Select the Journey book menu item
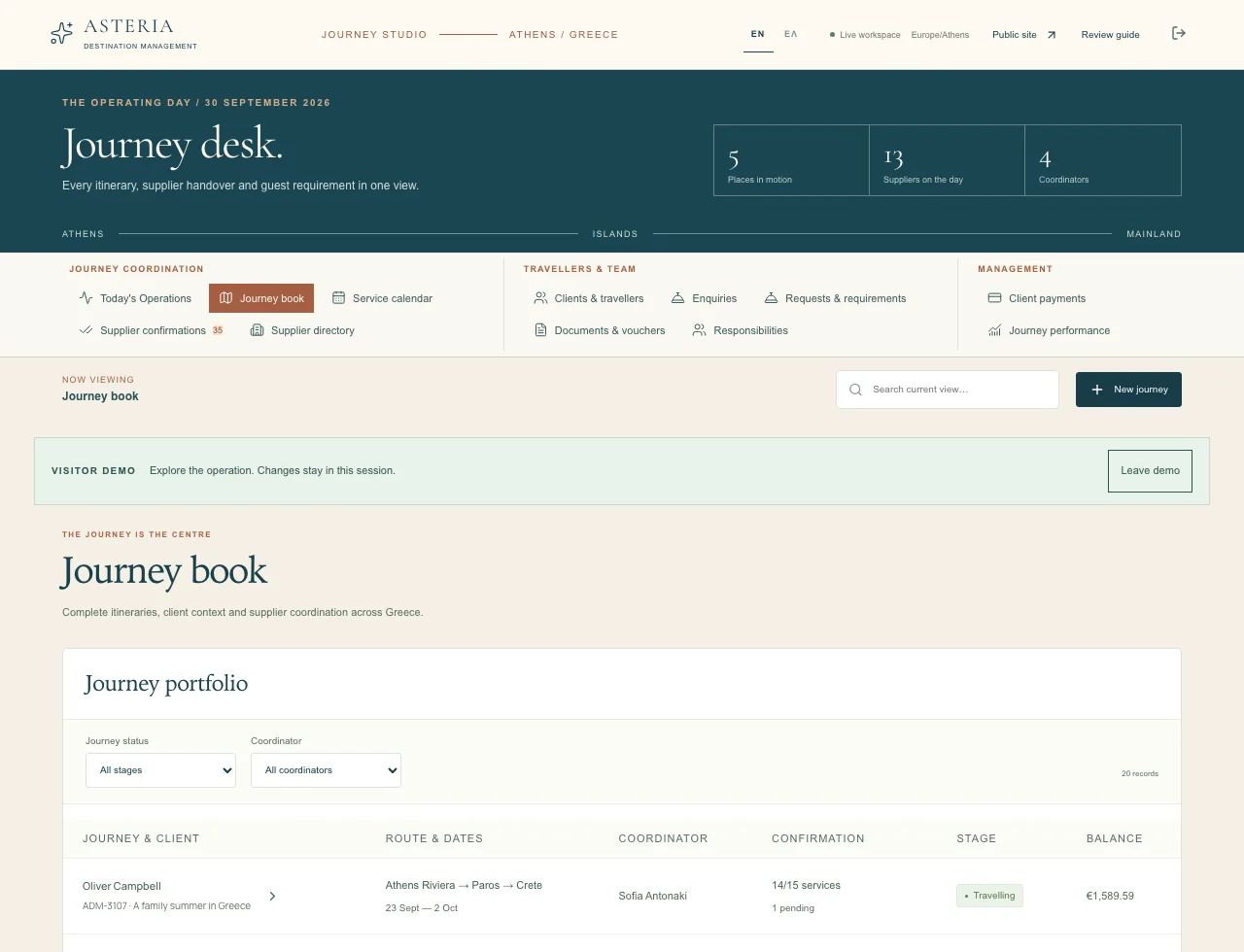The height and width of the screenshot is (952, 1244). 261,298
